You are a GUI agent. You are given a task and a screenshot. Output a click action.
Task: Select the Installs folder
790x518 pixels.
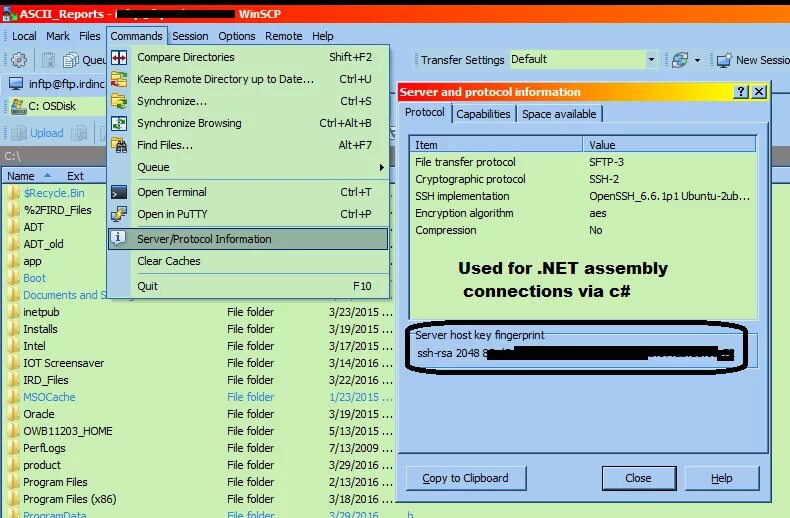[40, 329]
